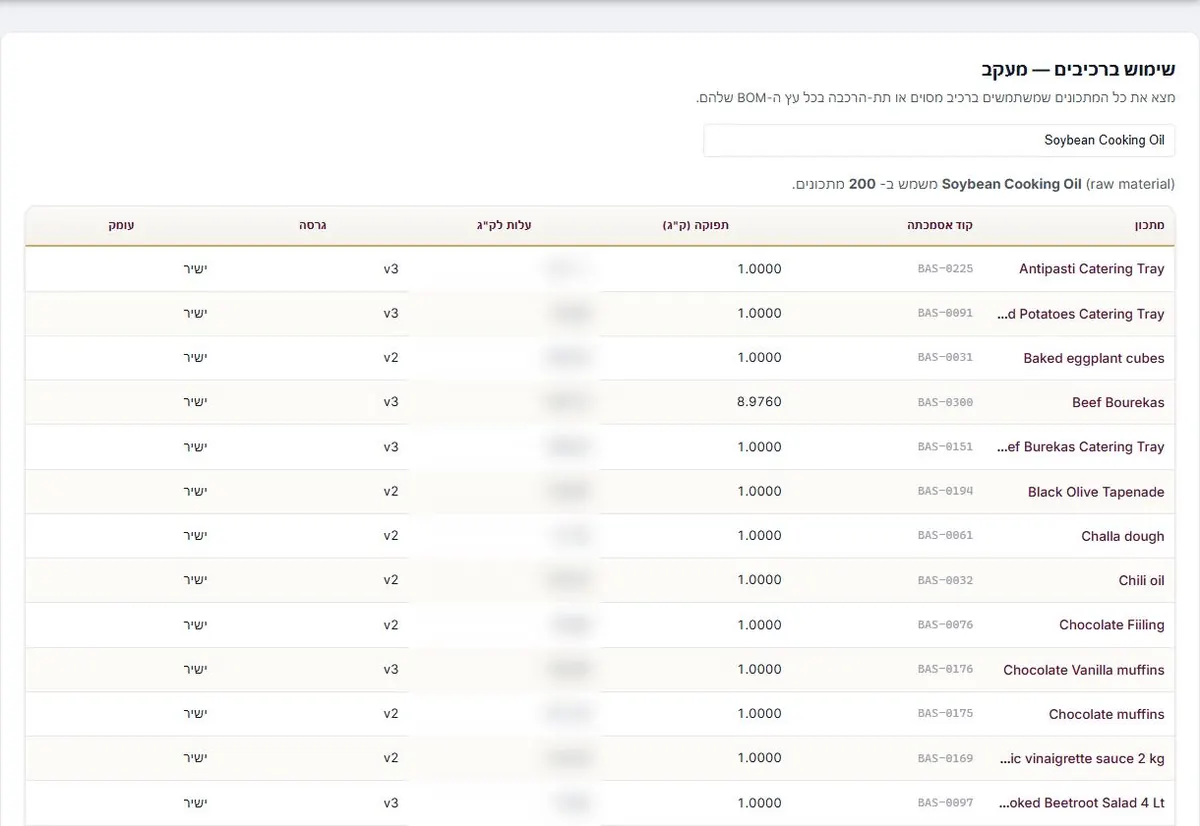Select reference code BAS-0061
1200x826 pixels.
[x=945, y=535]
